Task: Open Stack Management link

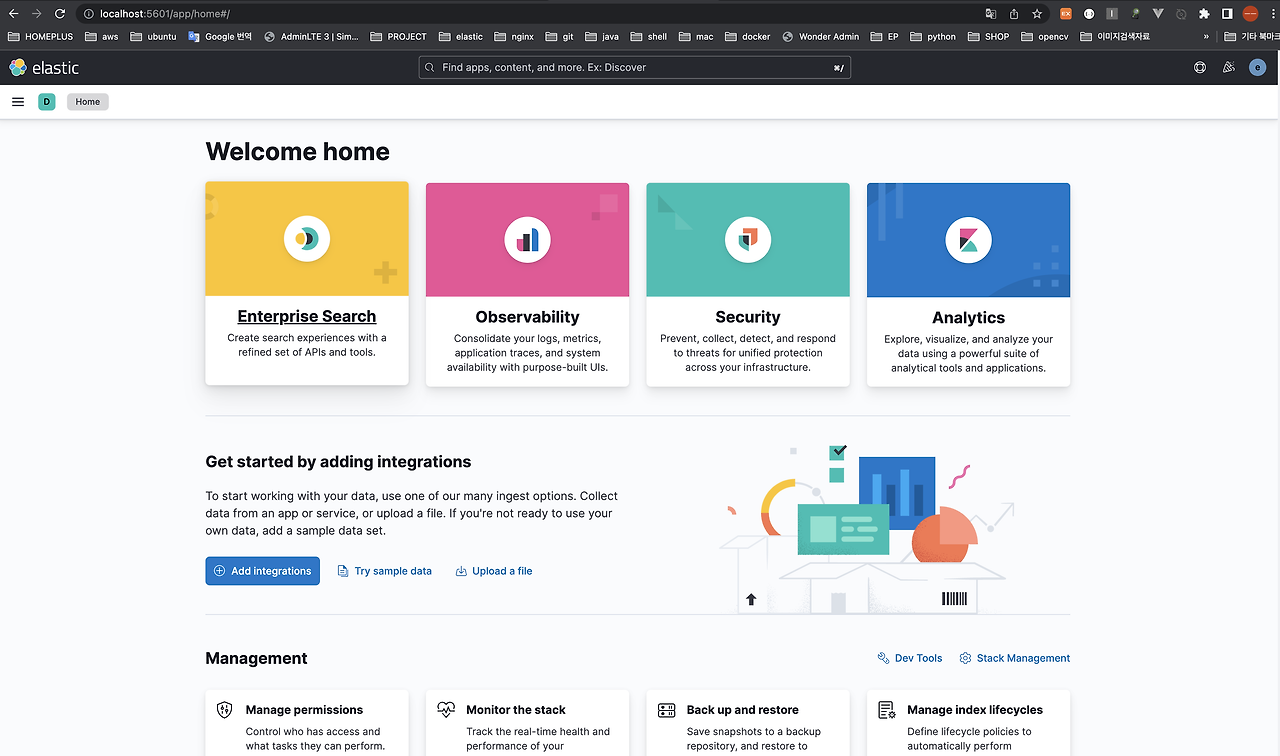Action: [1014, 658]
